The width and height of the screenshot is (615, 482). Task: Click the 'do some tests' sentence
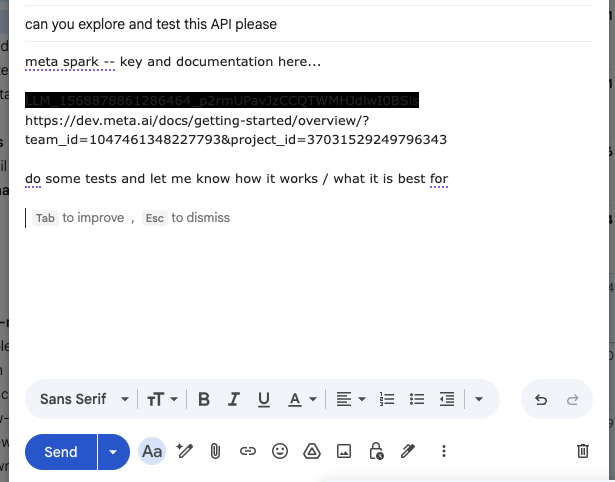[x=237, y=178]
